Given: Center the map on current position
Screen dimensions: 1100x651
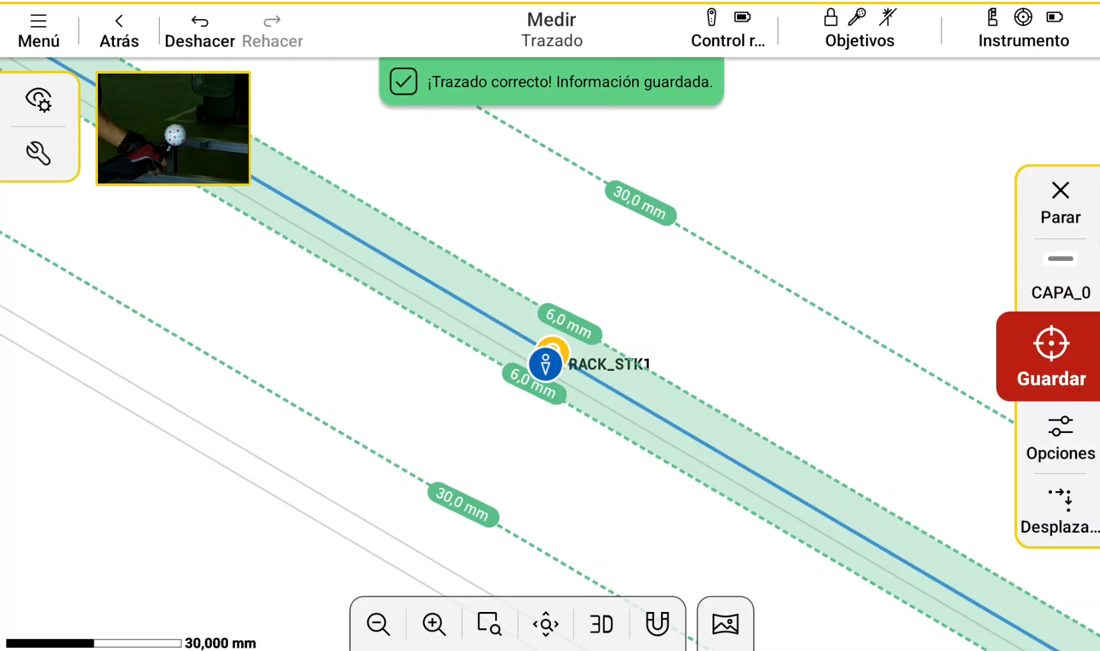Looking at the screenshot, I should [x=545, y=624].
